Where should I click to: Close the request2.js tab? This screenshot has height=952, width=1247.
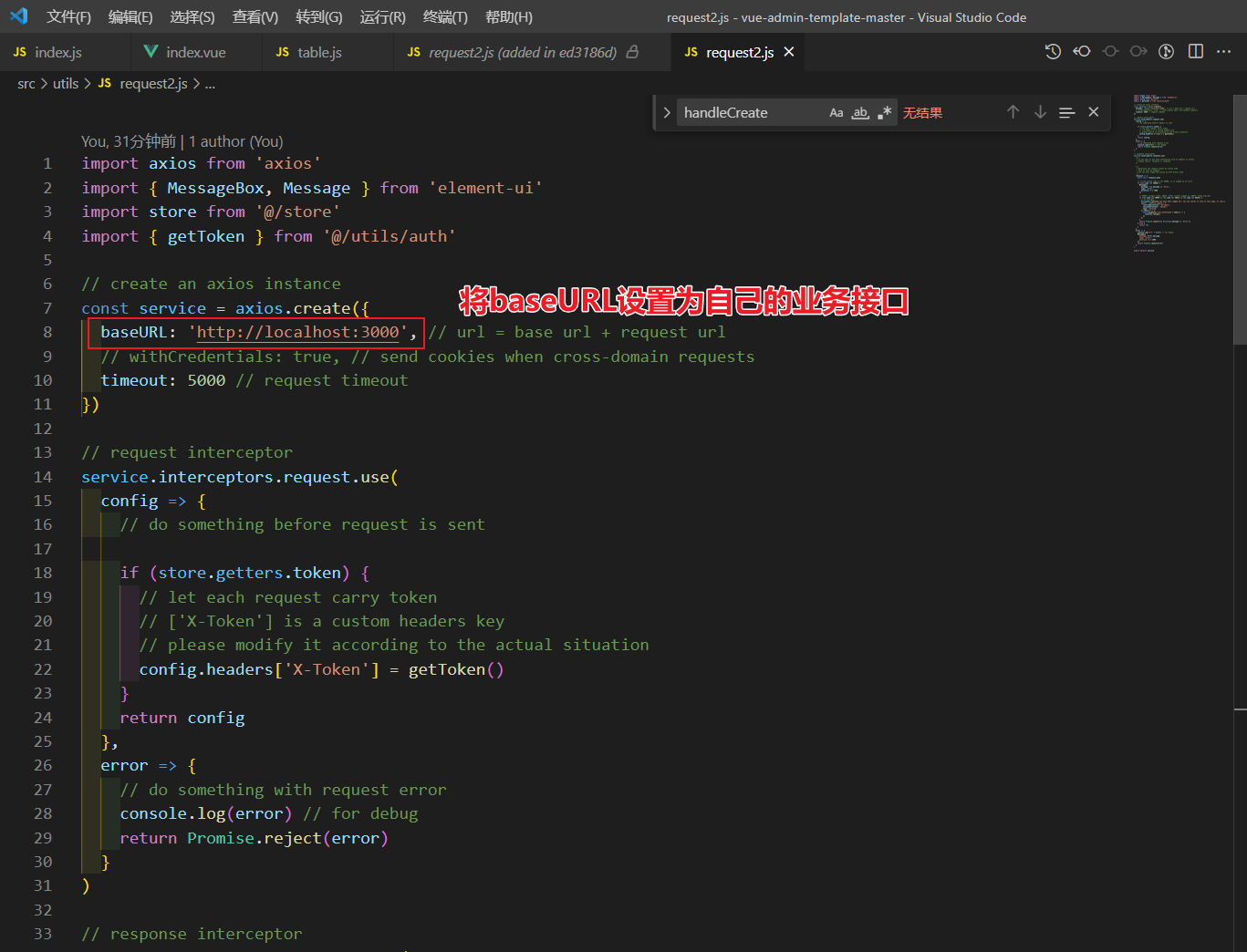[x=789, y=52]
